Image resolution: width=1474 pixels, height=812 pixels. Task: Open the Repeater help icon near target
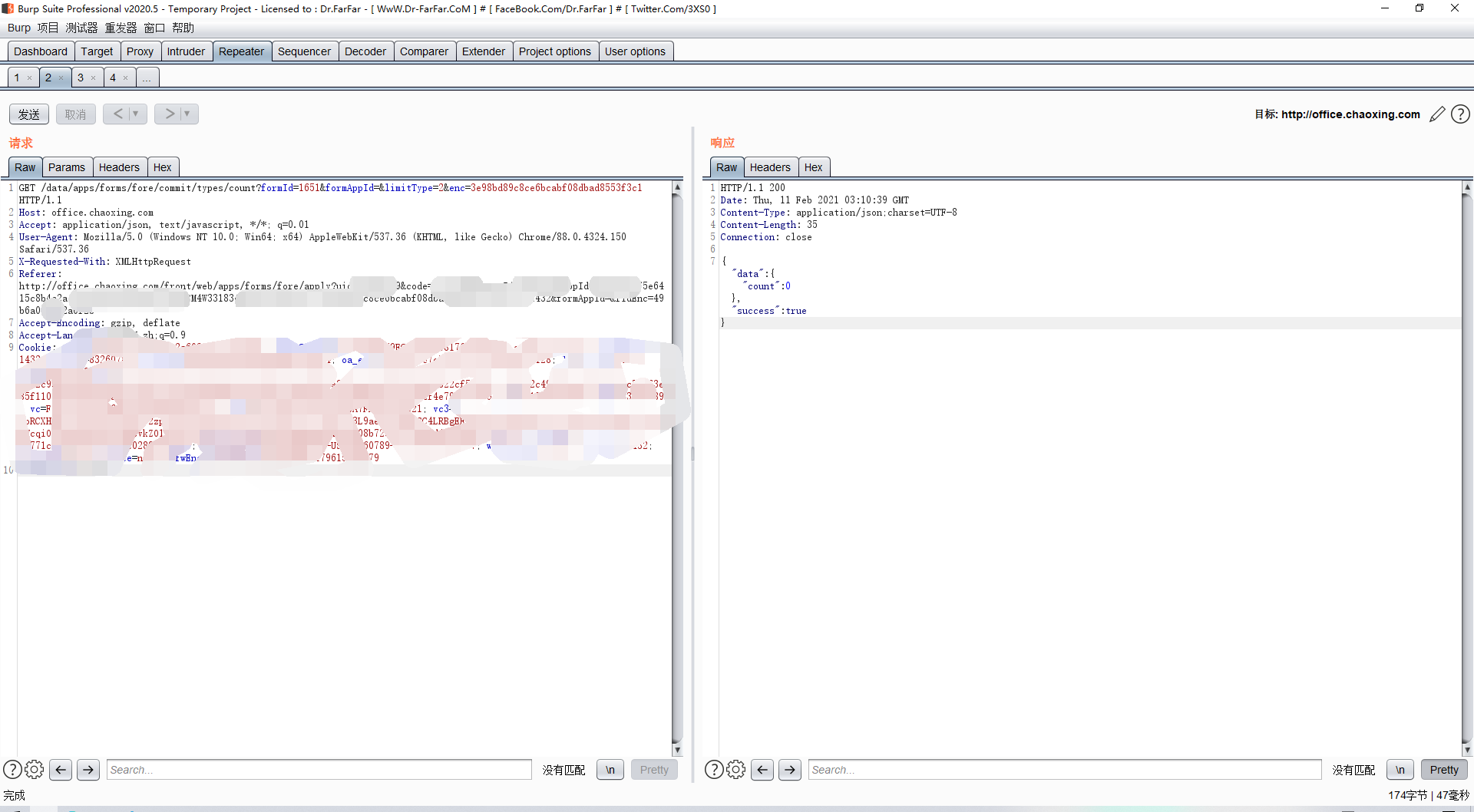coord(1460,114)
